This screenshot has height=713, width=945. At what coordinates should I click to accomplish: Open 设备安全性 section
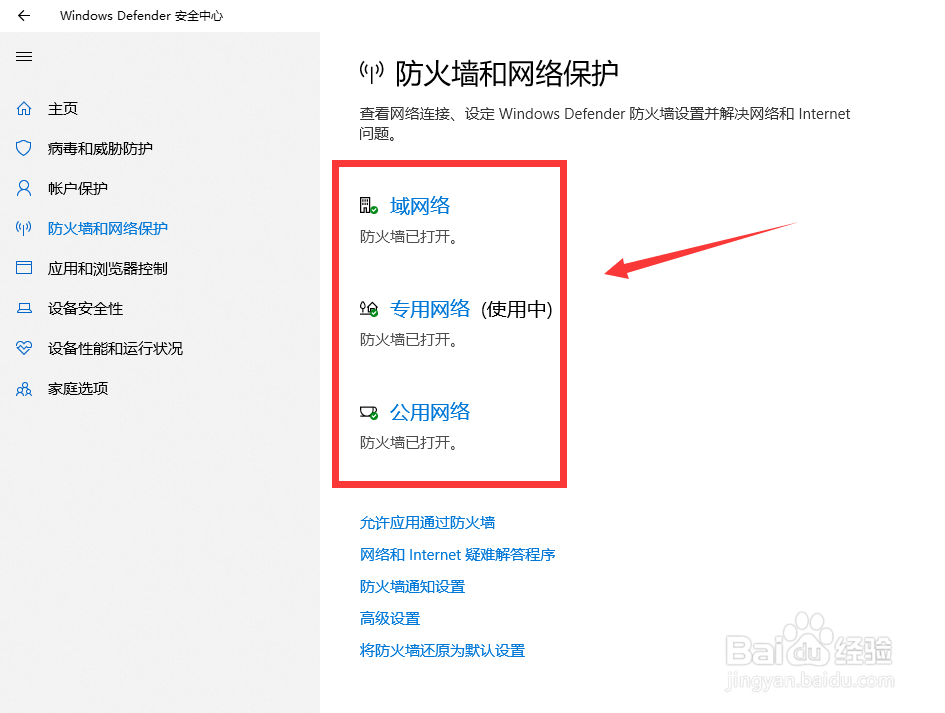point(86,309)
